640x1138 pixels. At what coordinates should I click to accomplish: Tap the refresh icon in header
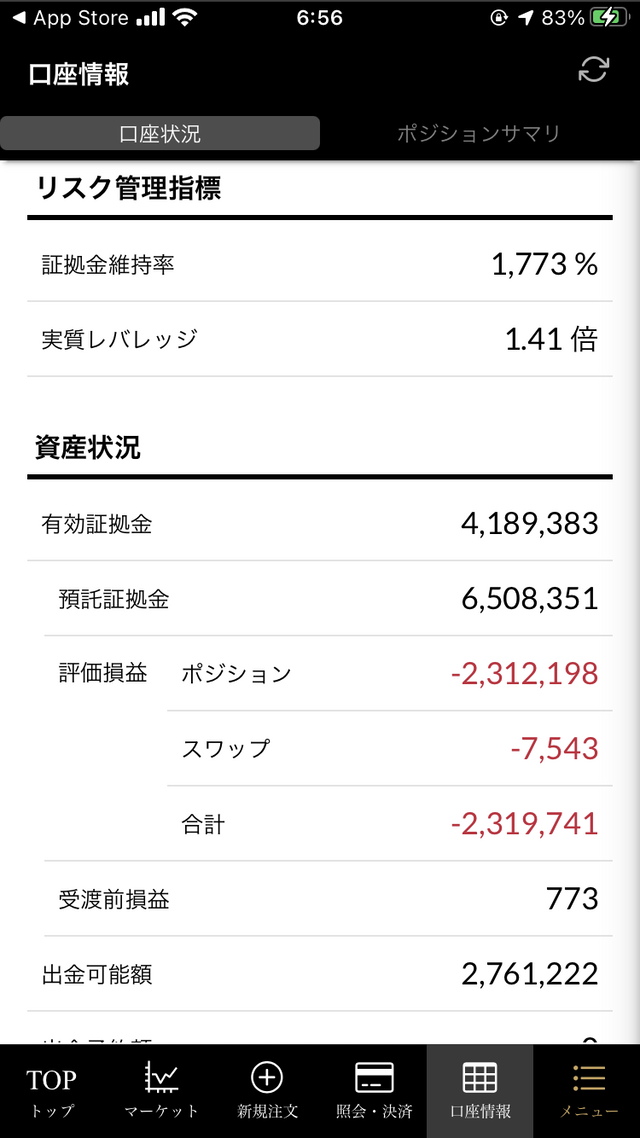[593, 70]
